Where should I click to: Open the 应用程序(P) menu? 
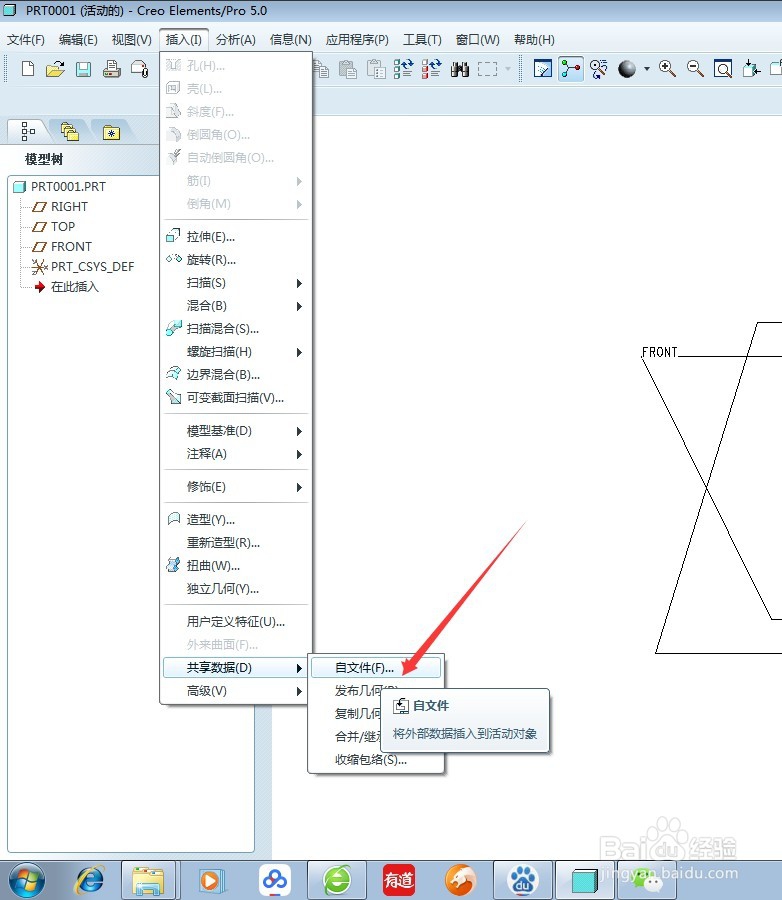[x=357, y=40]
